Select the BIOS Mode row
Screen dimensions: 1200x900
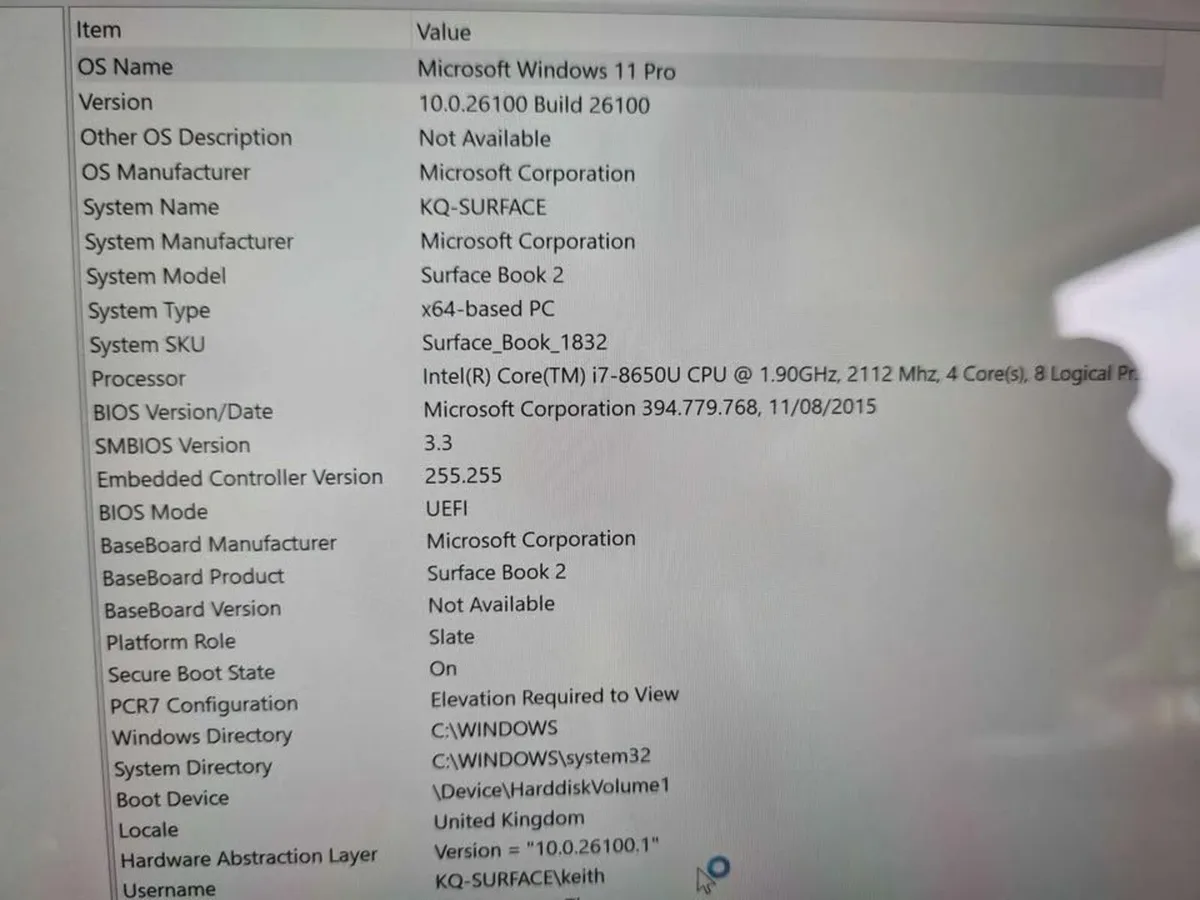(x=153, y=512)
